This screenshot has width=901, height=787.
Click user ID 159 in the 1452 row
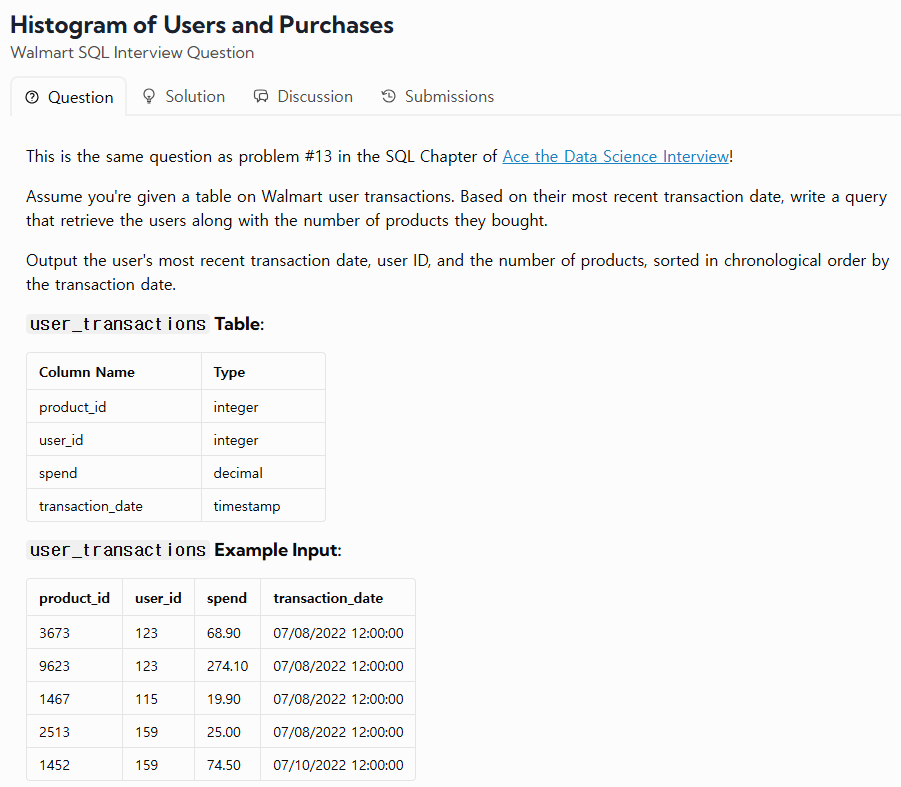159,765
